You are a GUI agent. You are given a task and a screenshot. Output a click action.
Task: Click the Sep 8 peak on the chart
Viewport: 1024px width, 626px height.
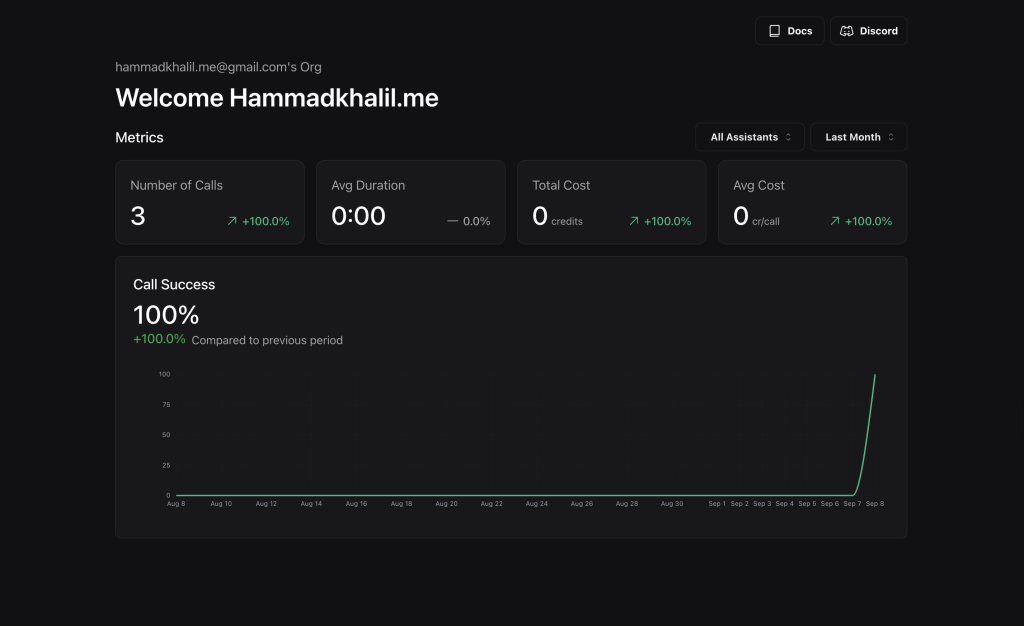875,376
